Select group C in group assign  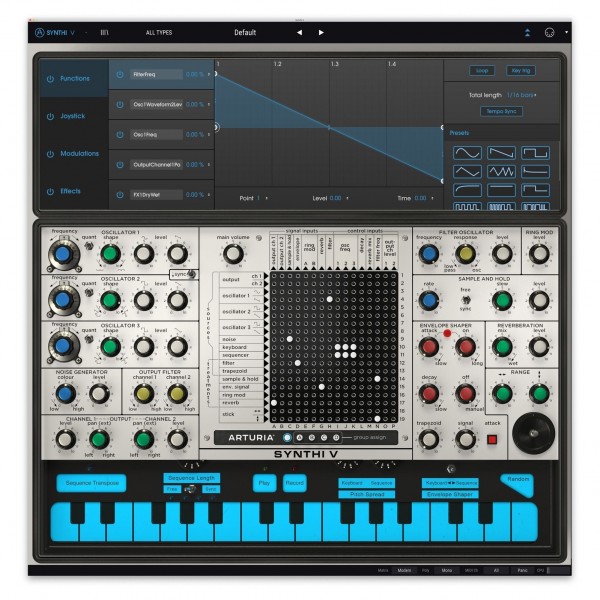coord(324,437)
